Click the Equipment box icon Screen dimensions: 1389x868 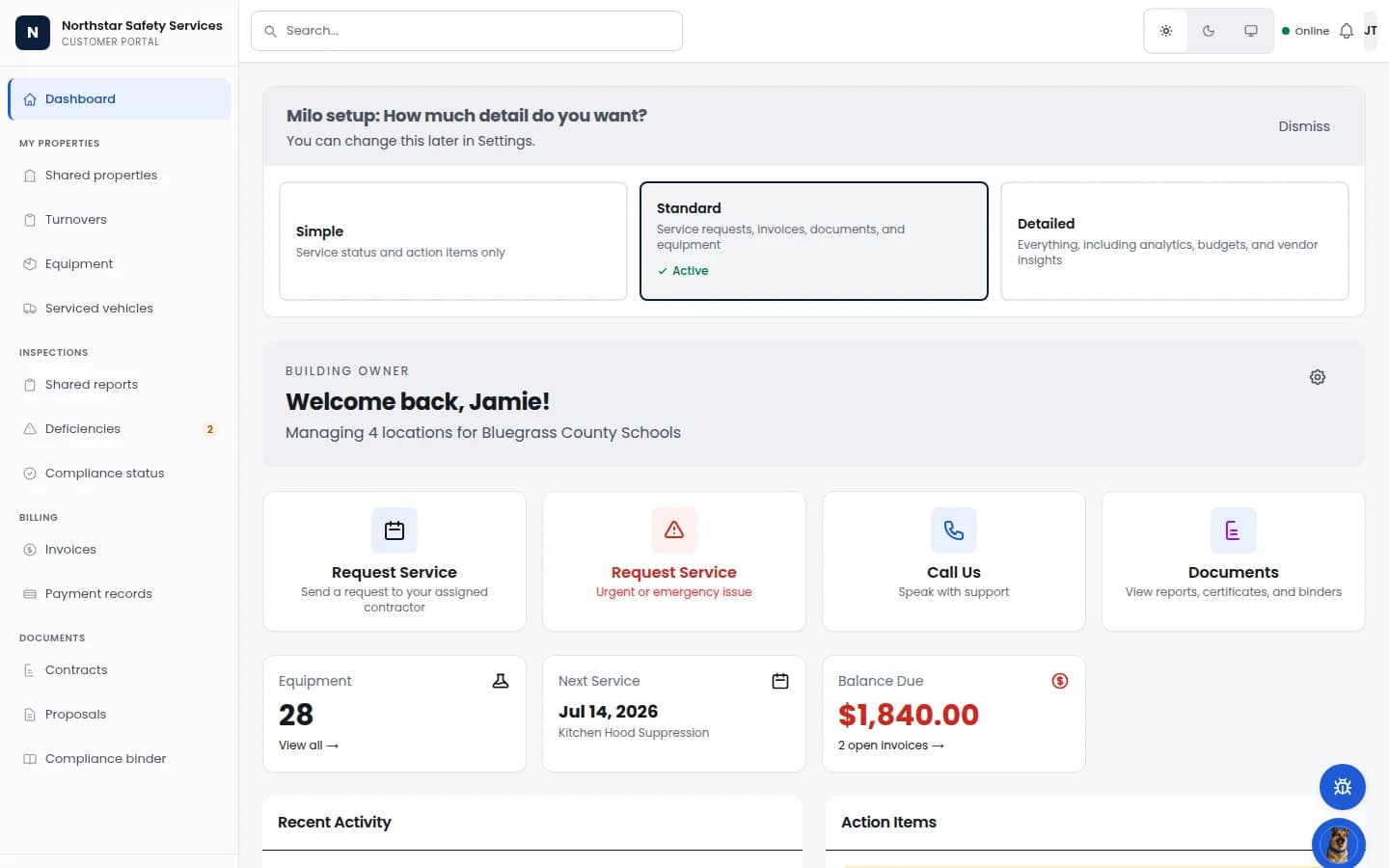tap(30, 264)
